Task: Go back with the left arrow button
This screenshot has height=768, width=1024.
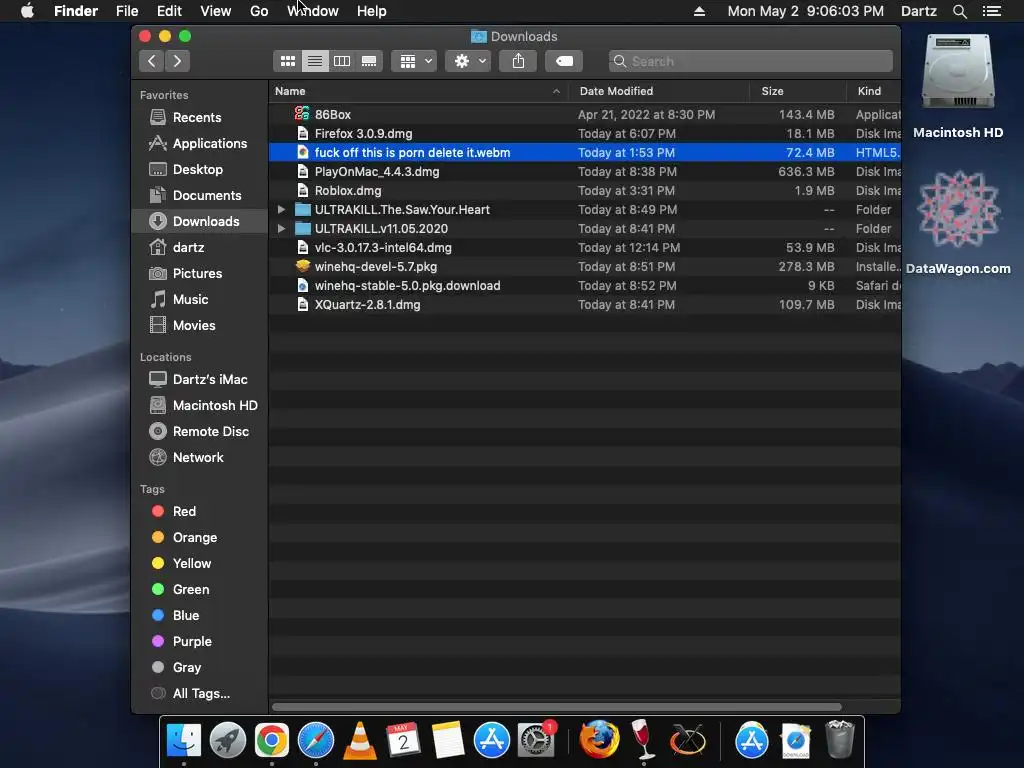Action: 152,61
